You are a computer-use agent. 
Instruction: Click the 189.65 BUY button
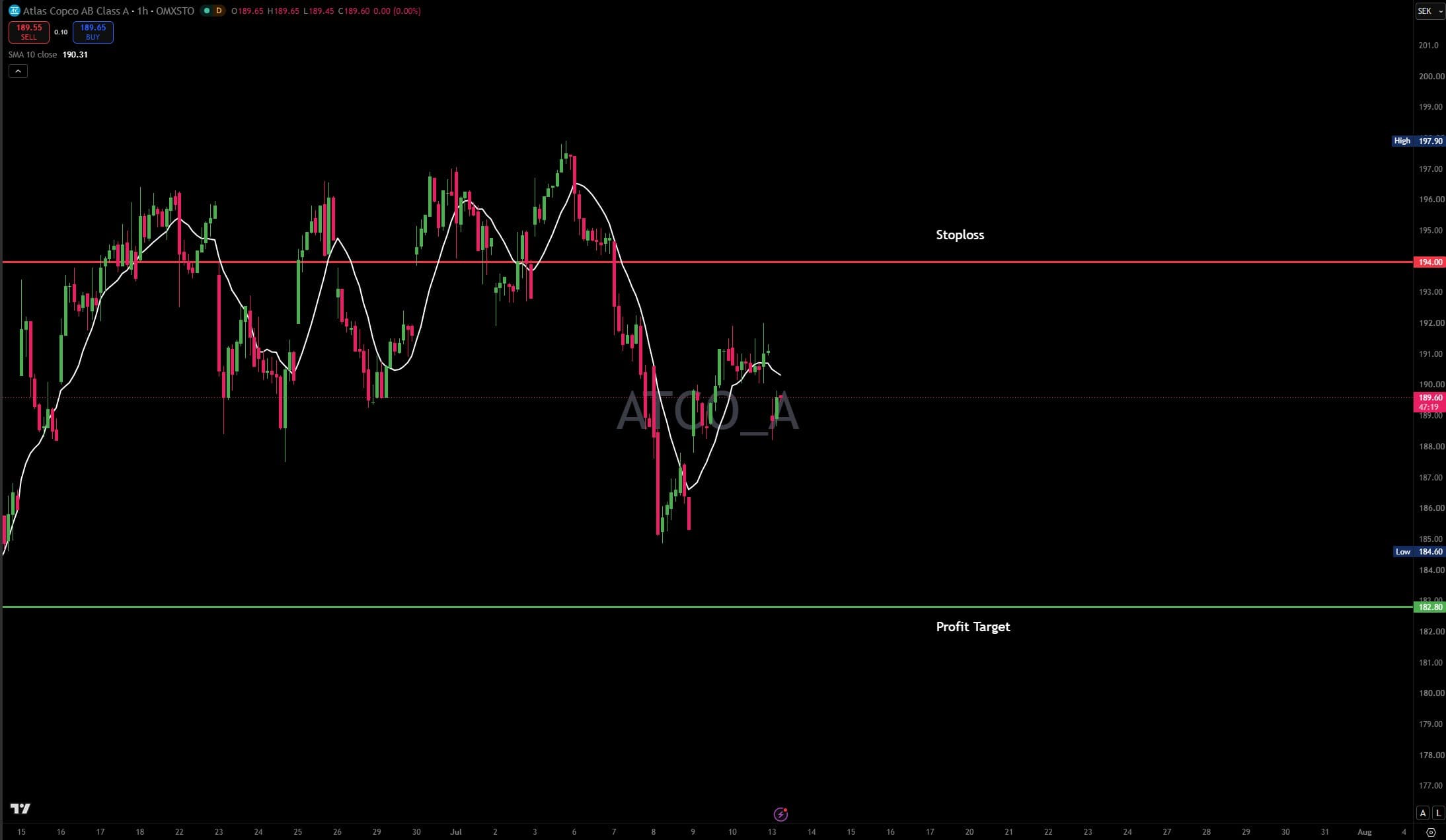point(93,32)
